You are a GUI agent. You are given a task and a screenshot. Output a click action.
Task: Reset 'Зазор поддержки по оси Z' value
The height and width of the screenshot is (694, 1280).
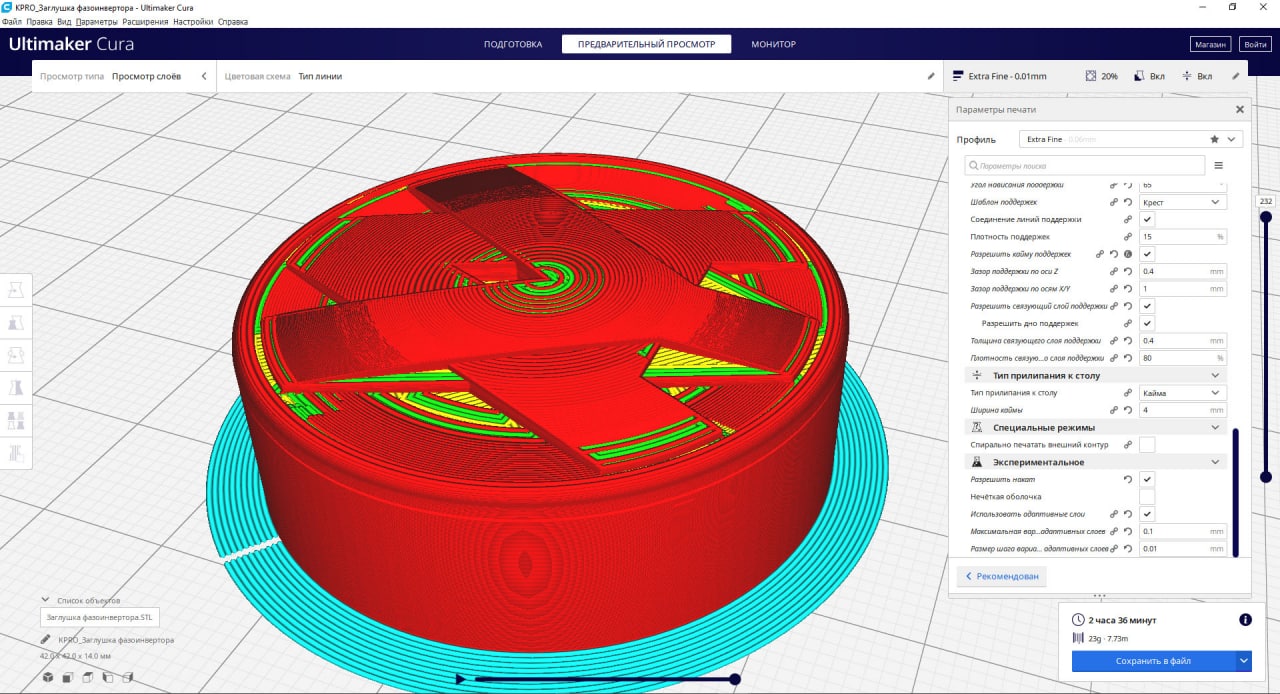(x=1128, y=271)
